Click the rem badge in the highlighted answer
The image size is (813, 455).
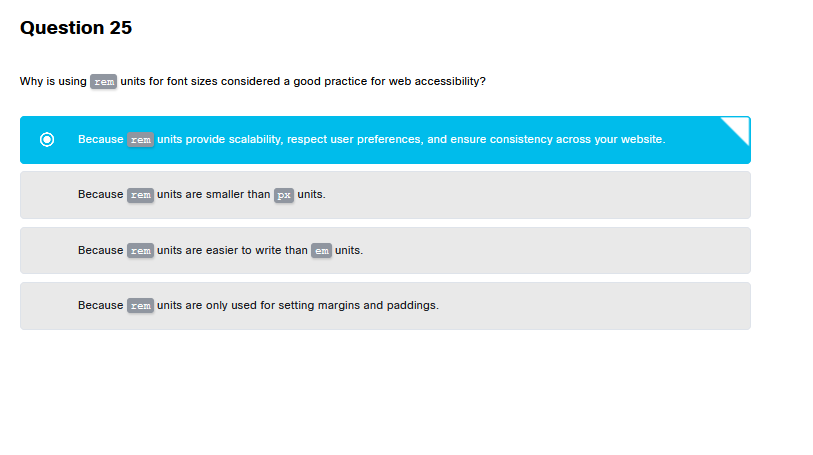[140, 139]
